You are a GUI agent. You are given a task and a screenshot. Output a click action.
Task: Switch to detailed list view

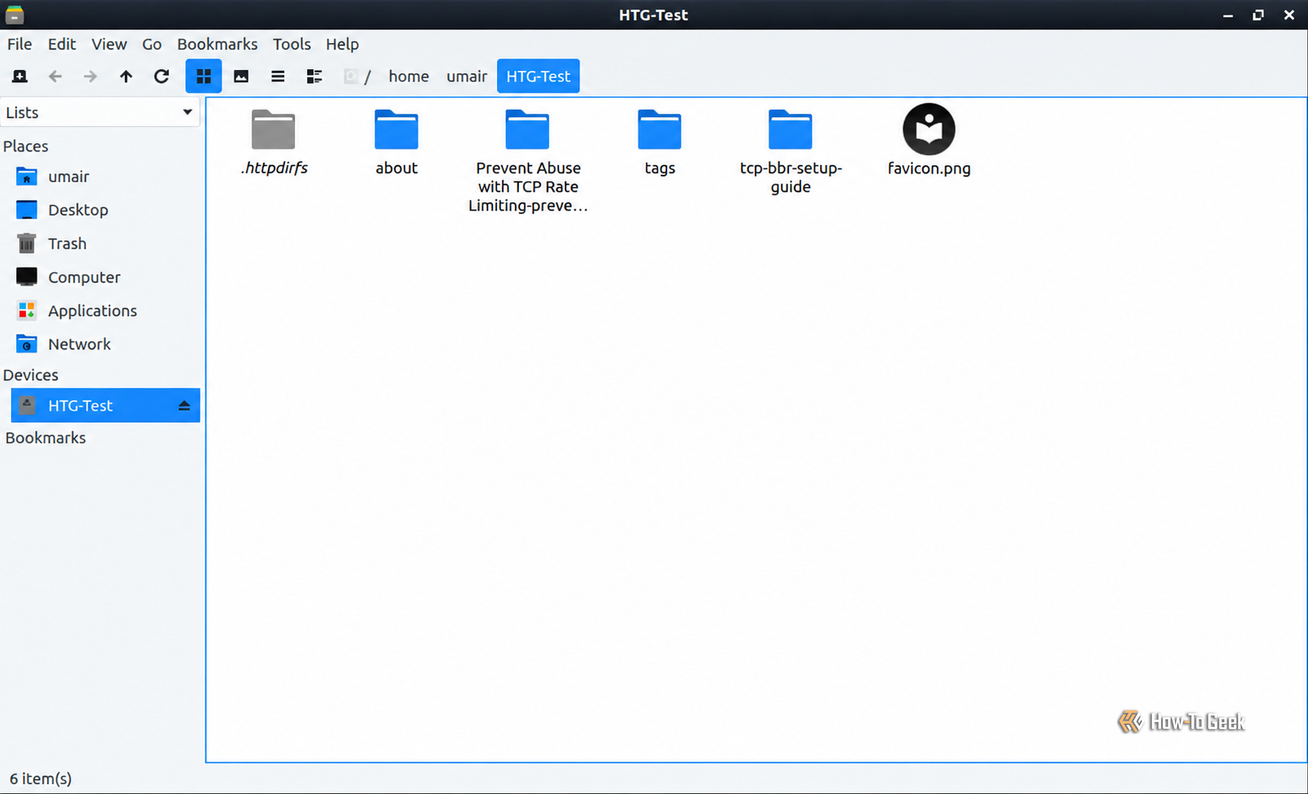pyautogui.click(x=314, y=76)
